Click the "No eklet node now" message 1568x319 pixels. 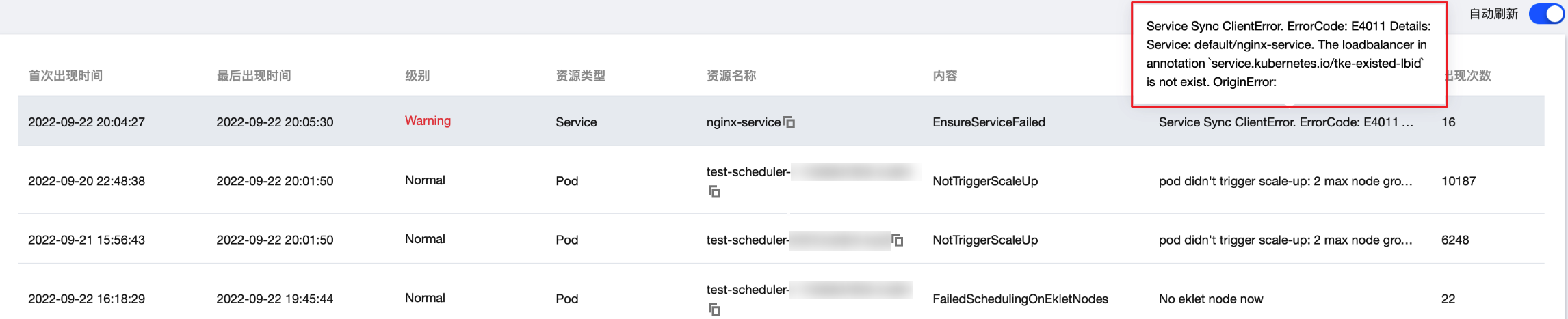click(1211, 299)
